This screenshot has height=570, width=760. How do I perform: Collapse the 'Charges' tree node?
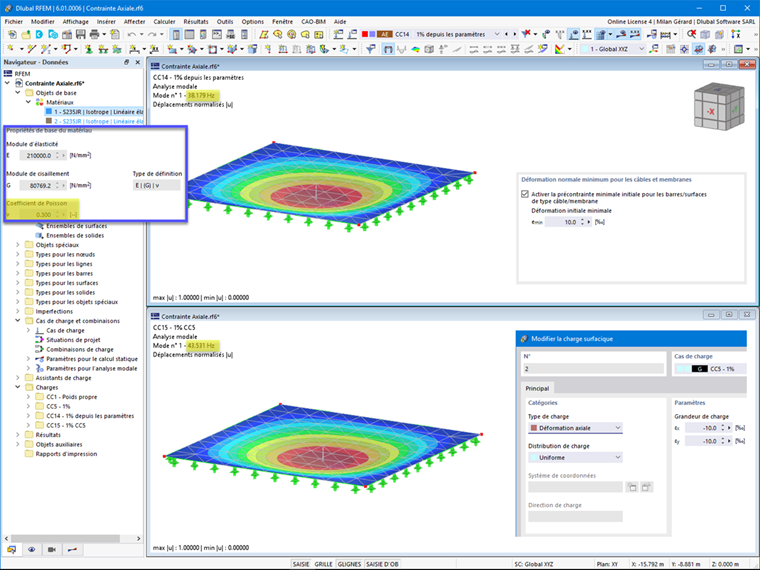tap(18, 387)
